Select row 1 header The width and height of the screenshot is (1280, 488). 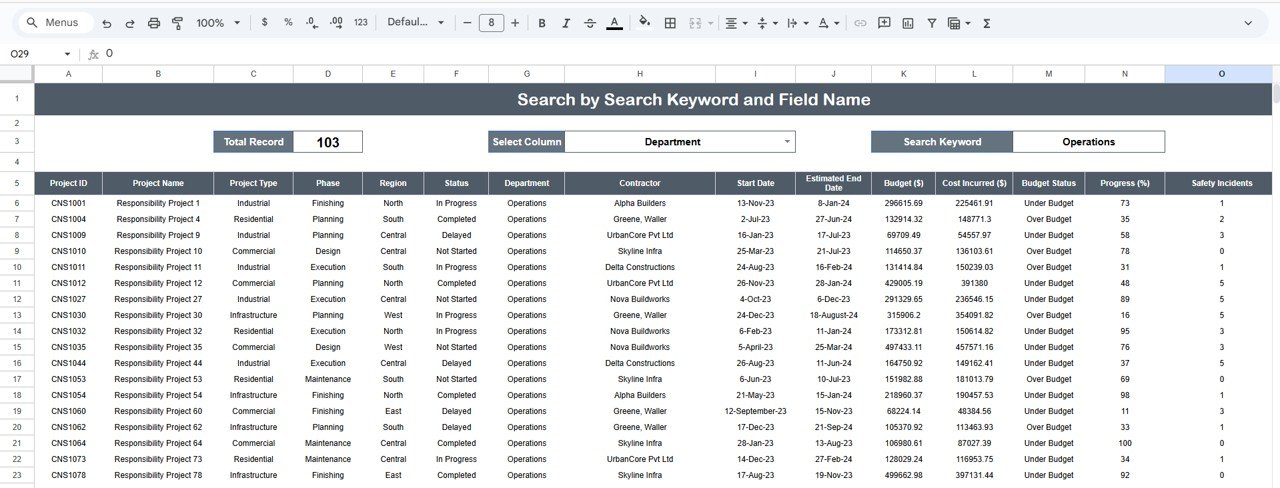(x=17, y=99)
